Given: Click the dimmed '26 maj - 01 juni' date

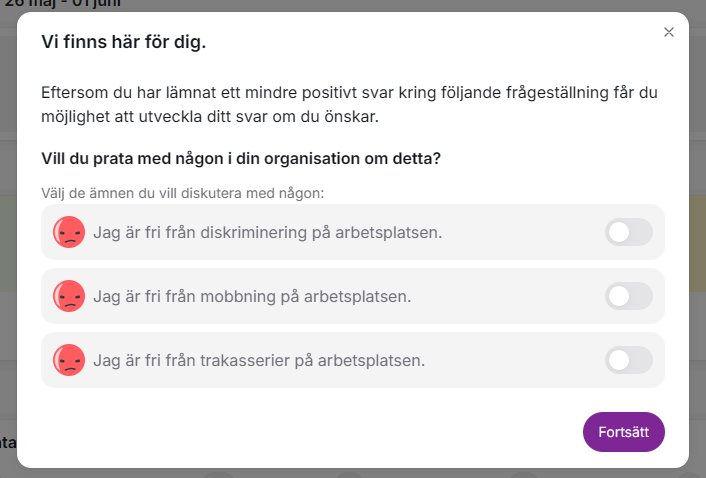Looking at the screenshot, I should tap(63, 4).
